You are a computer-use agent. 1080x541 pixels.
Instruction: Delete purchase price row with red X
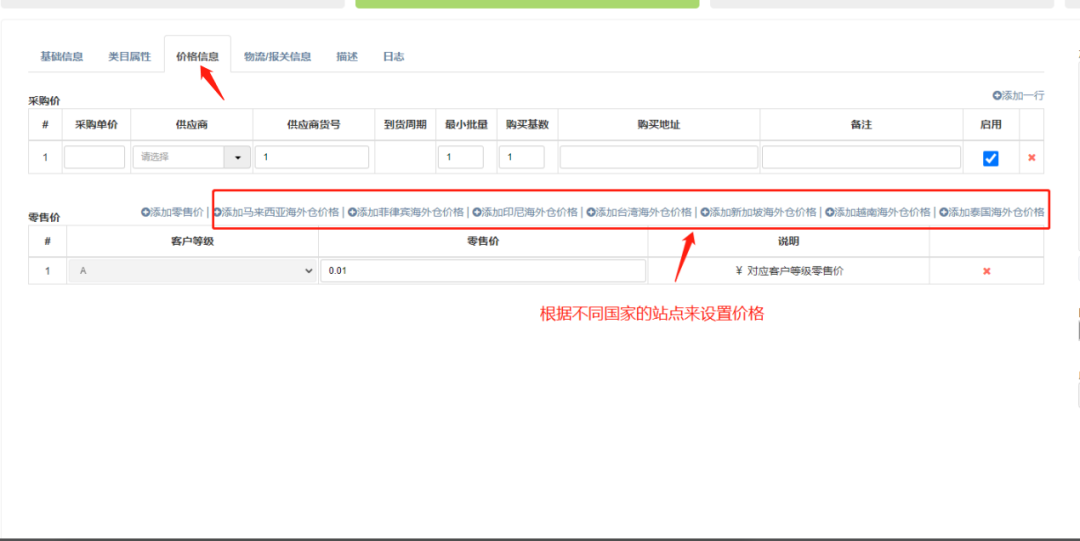[x=1032, y=158]
